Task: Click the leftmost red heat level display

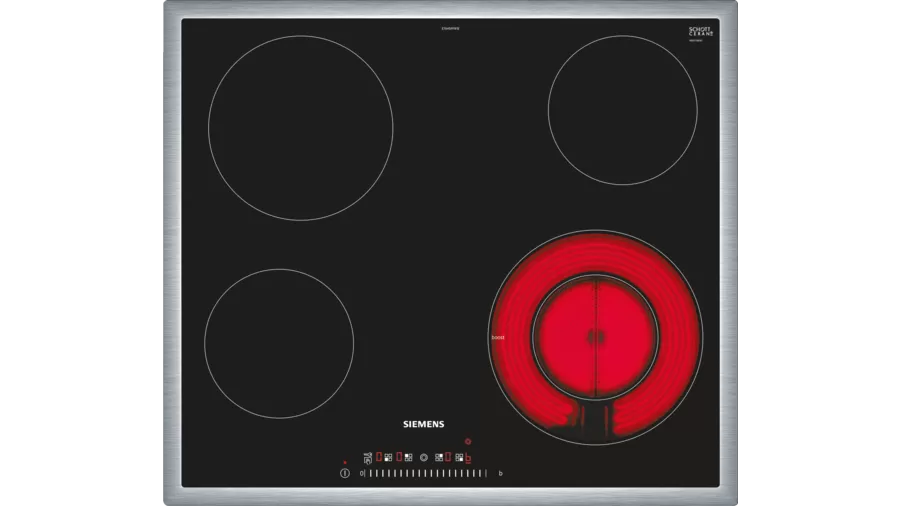Action: point(380,457)
